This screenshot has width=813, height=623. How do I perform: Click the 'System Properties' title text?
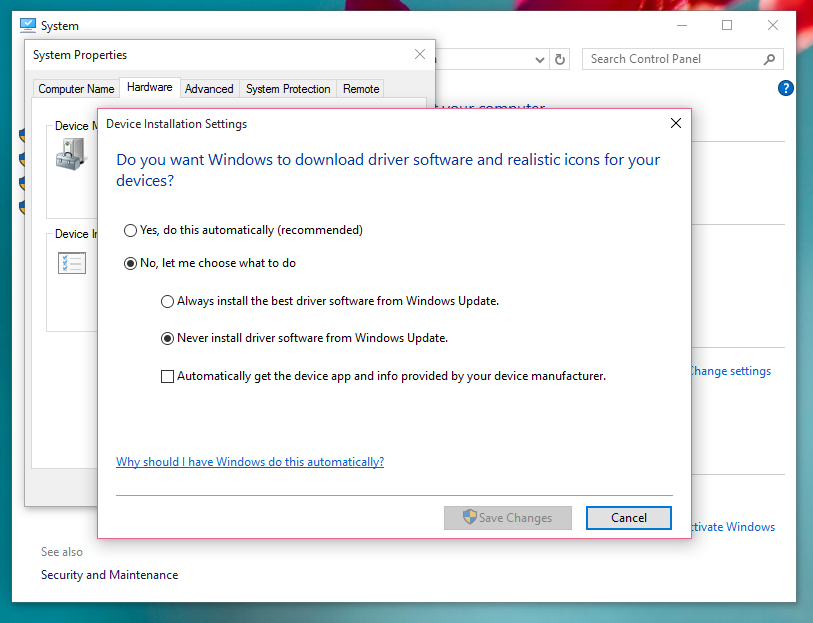(x=80, y=55)
